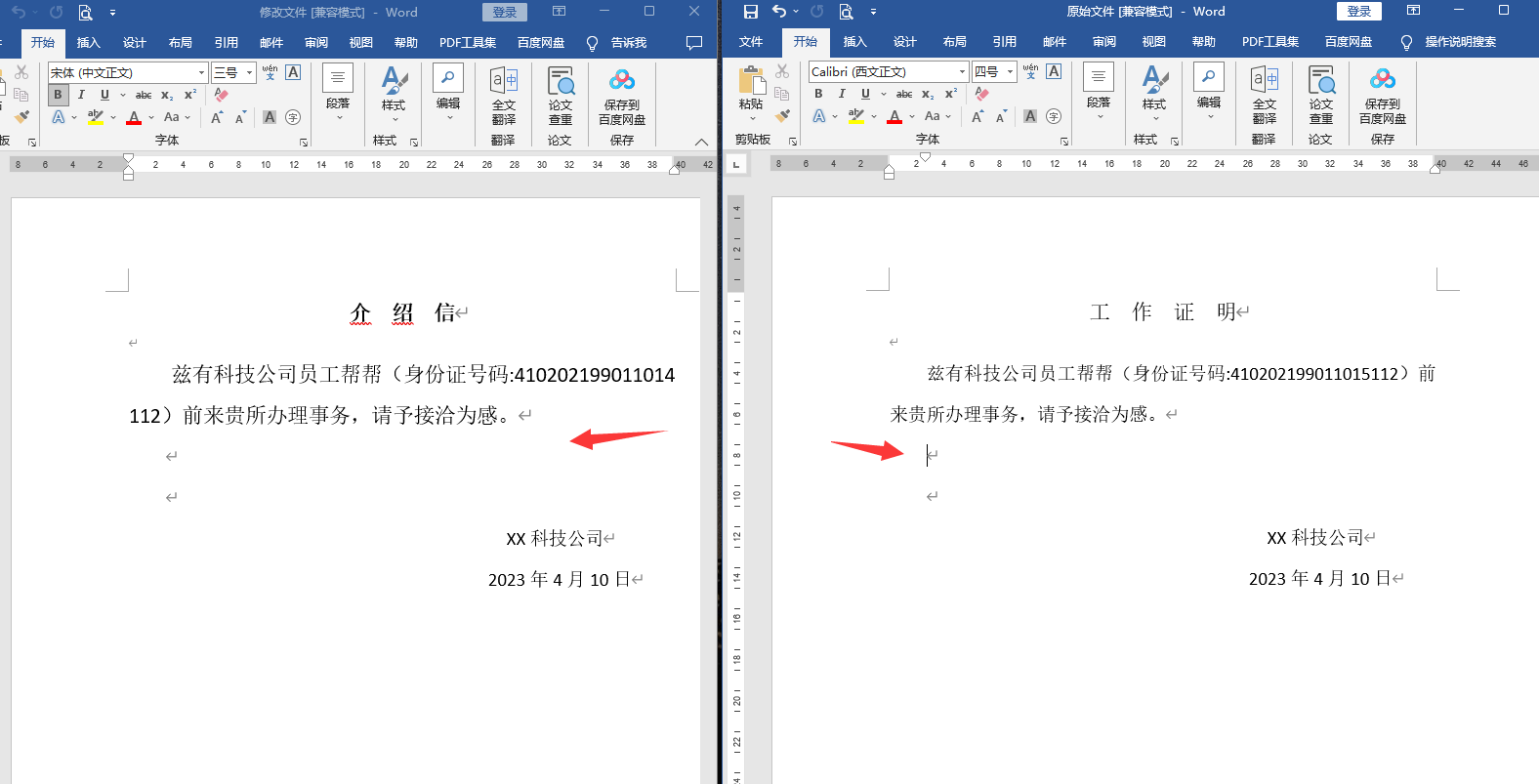Save the 原始文件 document using the disk icon
This screenshot has height=784, width=1539.
(x=750, y=12)
